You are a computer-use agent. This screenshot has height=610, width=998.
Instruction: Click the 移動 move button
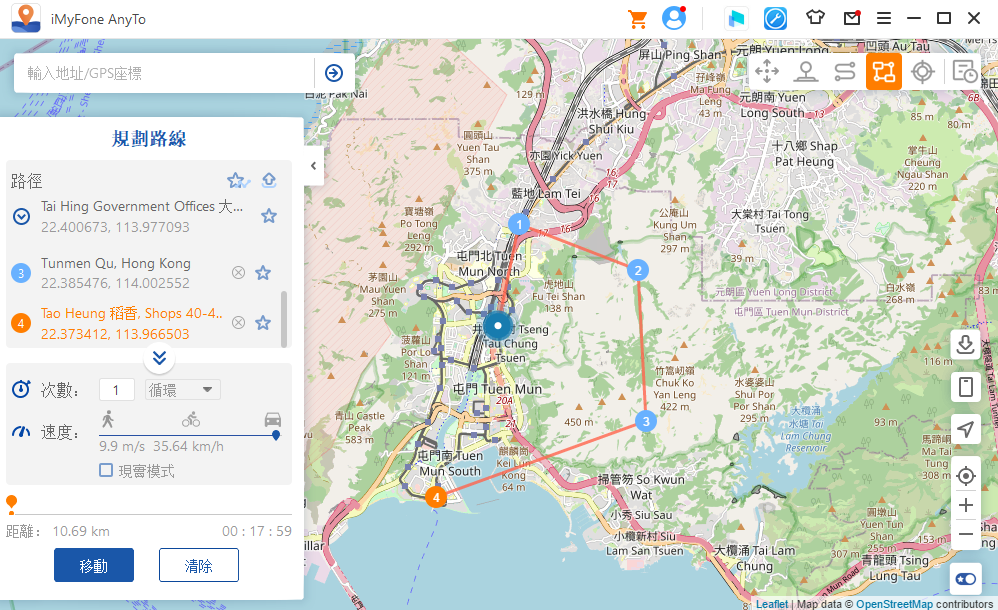(x=94, y=565)
